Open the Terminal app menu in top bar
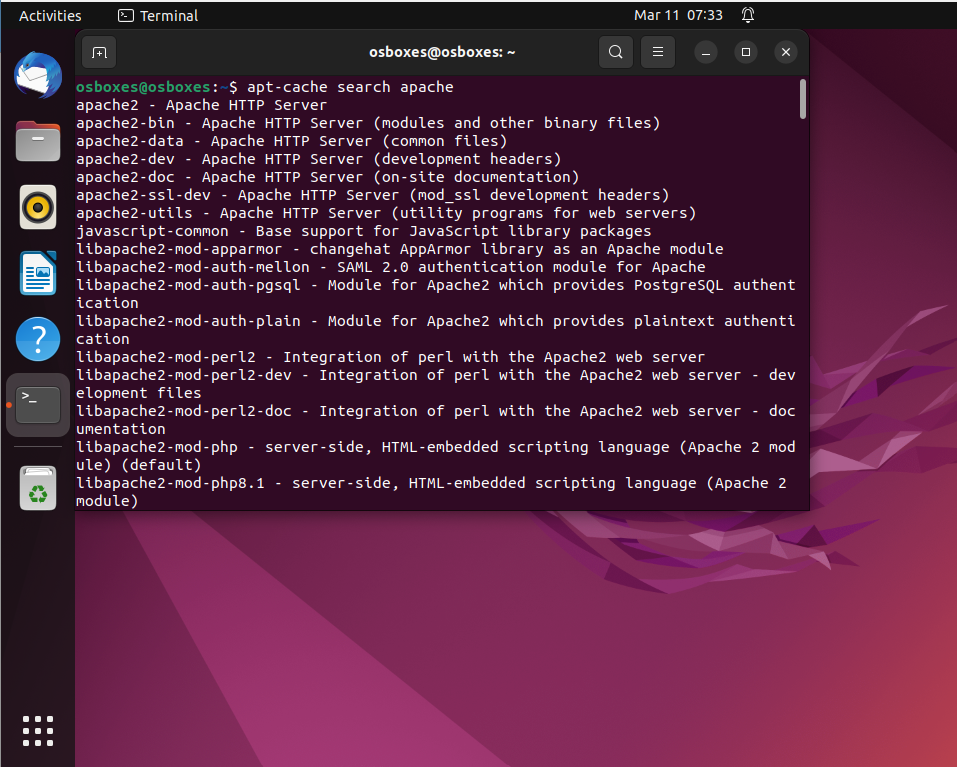 click(158, 16)
